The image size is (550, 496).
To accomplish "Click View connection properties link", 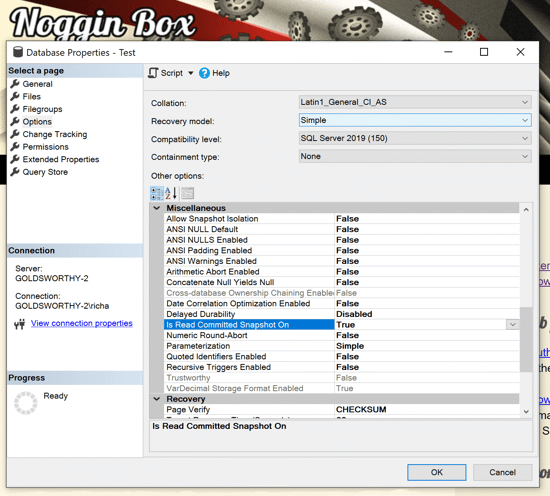I will coord(82,323).
